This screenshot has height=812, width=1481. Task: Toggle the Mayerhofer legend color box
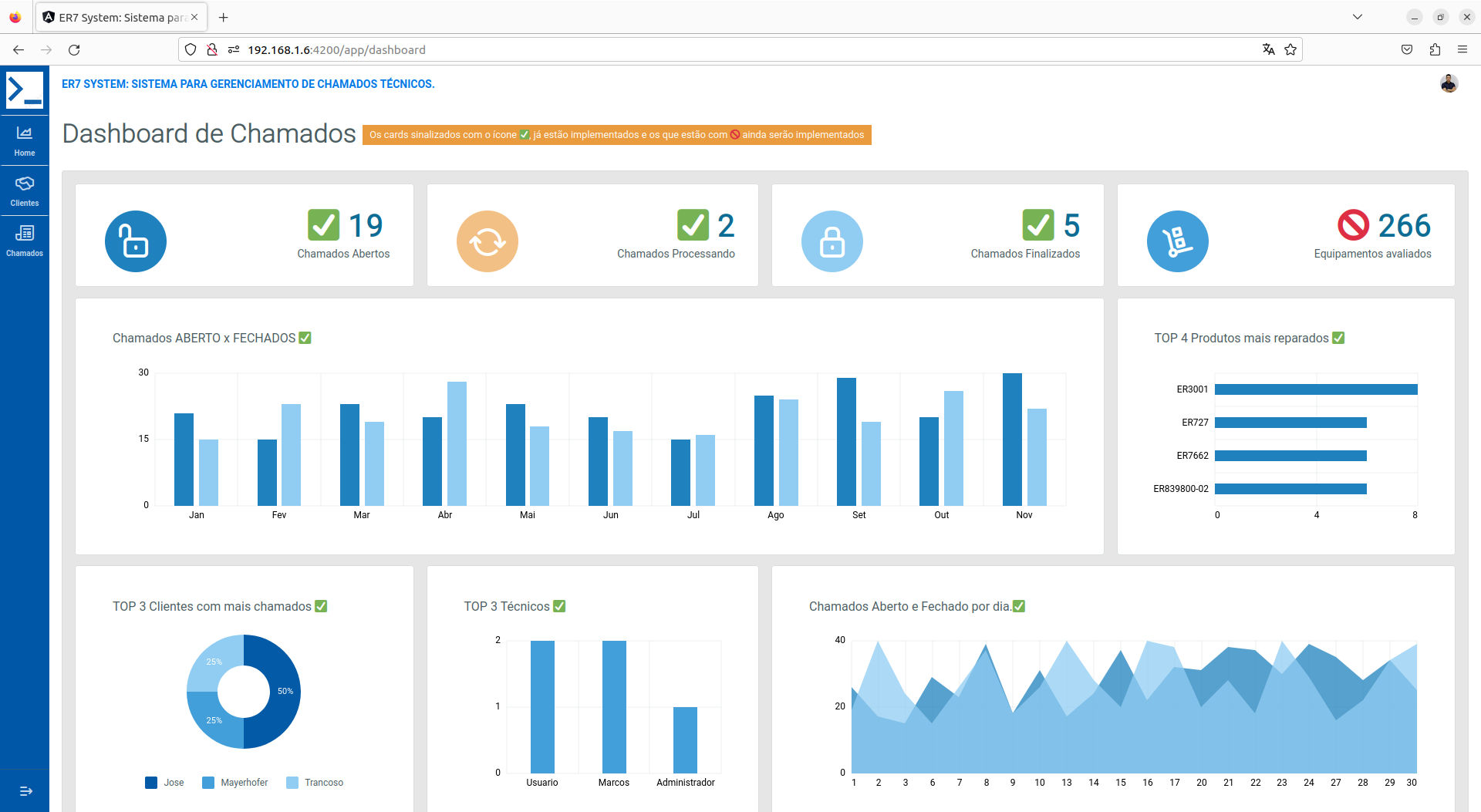coord(208,783)
